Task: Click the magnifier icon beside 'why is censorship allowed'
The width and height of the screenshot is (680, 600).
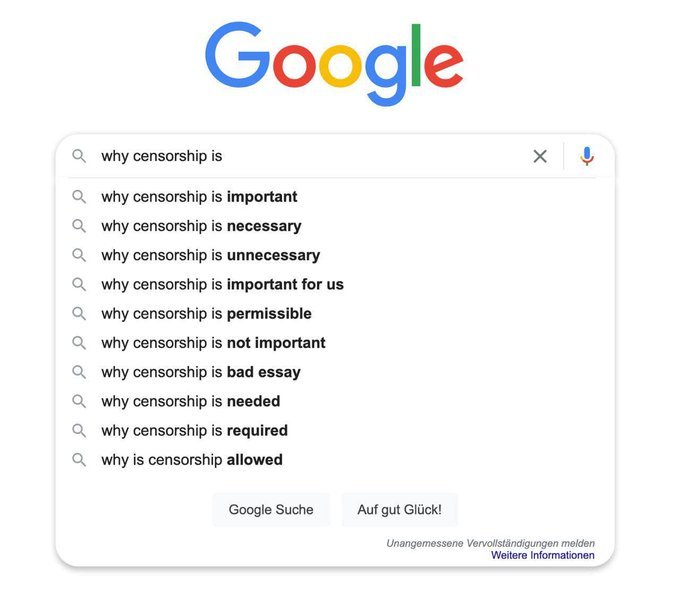Action: click(x=79, y=460)
